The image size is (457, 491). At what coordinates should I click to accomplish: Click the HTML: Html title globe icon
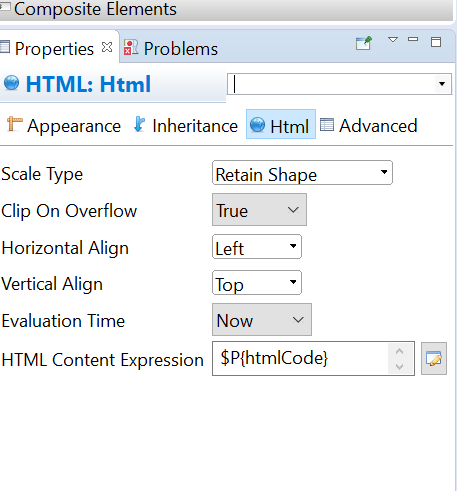[x=12, y=83]
